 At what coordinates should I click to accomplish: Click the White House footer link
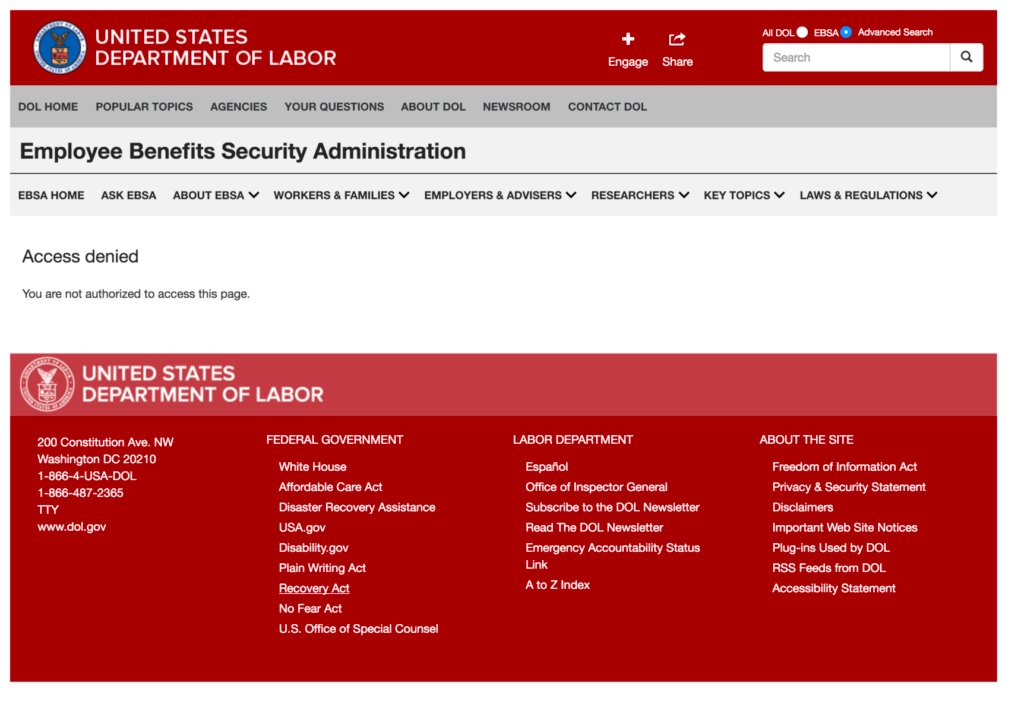coord(312,467)
